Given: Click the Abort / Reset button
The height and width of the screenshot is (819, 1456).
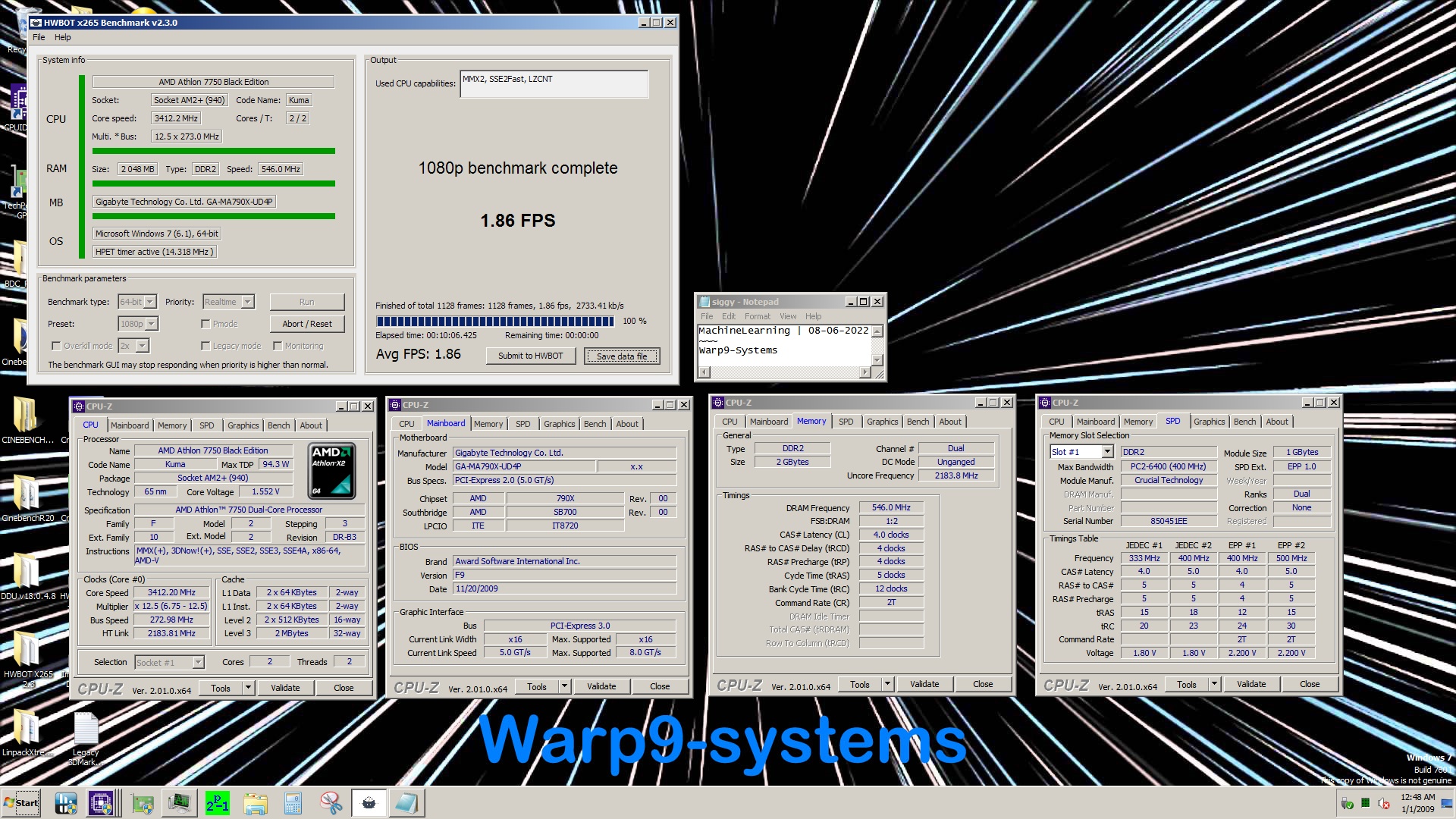Looking at the screenshot, I should (x=307, y=324).
